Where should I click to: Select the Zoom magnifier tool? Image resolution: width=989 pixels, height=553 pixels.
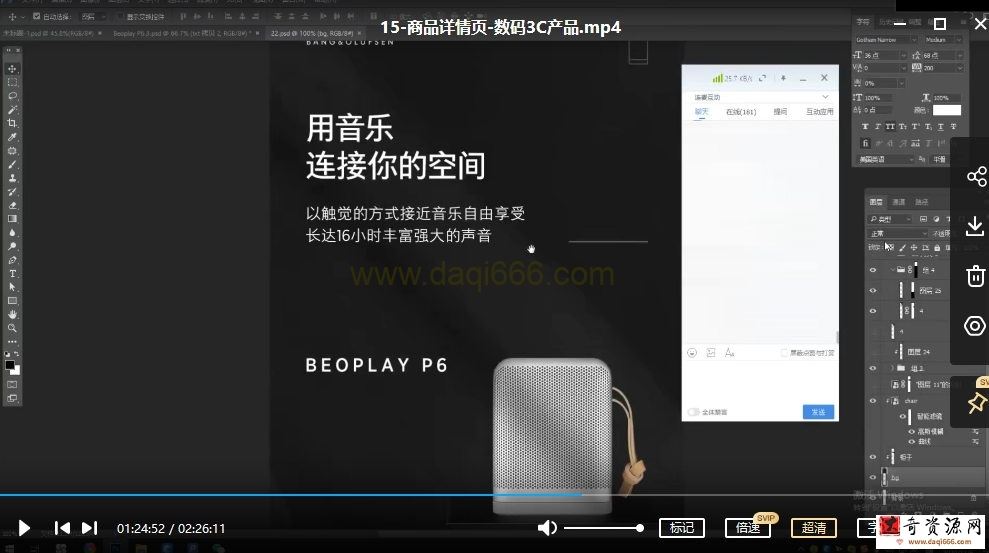pos(12,328)
